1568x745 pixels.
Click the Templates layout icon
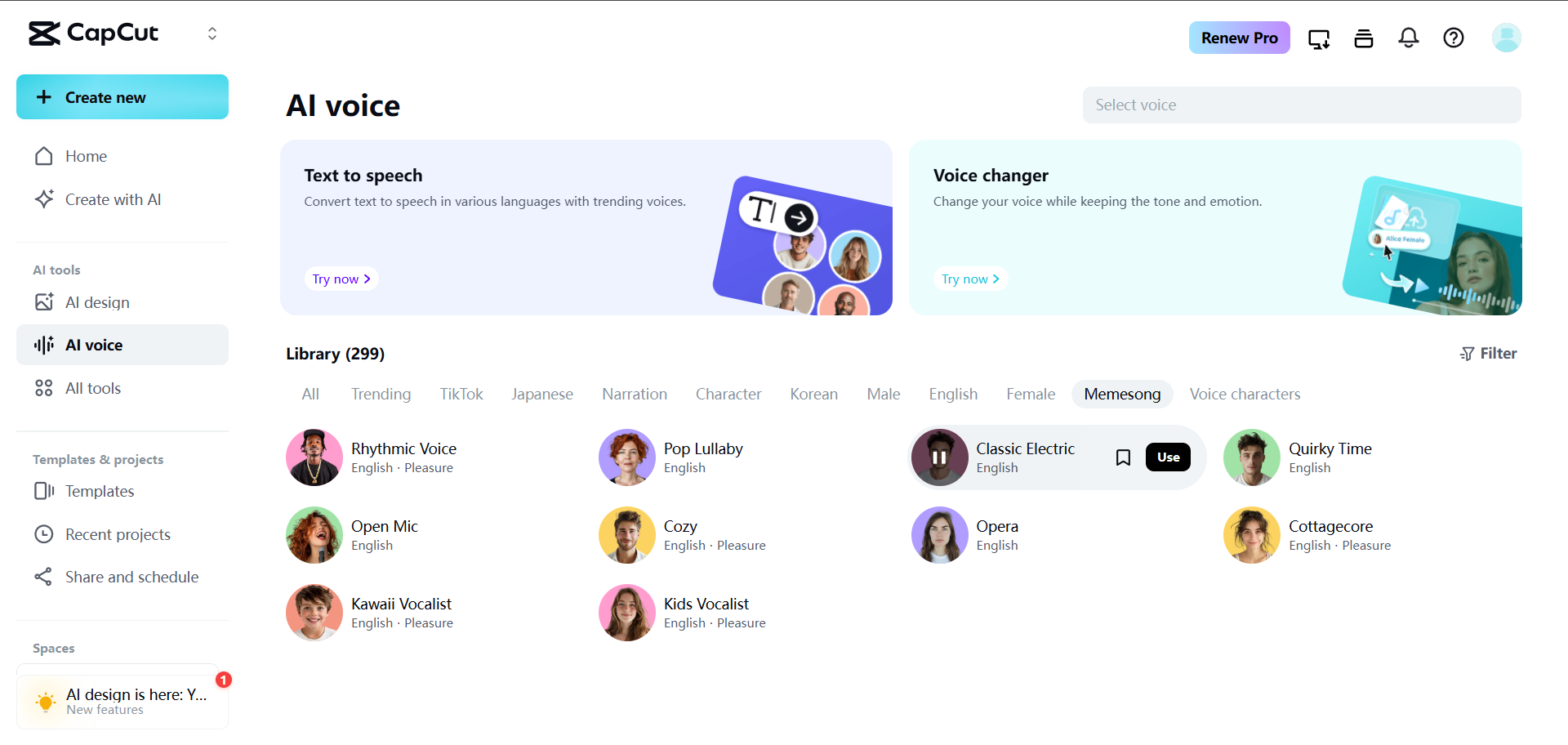(x=44, y=491)
